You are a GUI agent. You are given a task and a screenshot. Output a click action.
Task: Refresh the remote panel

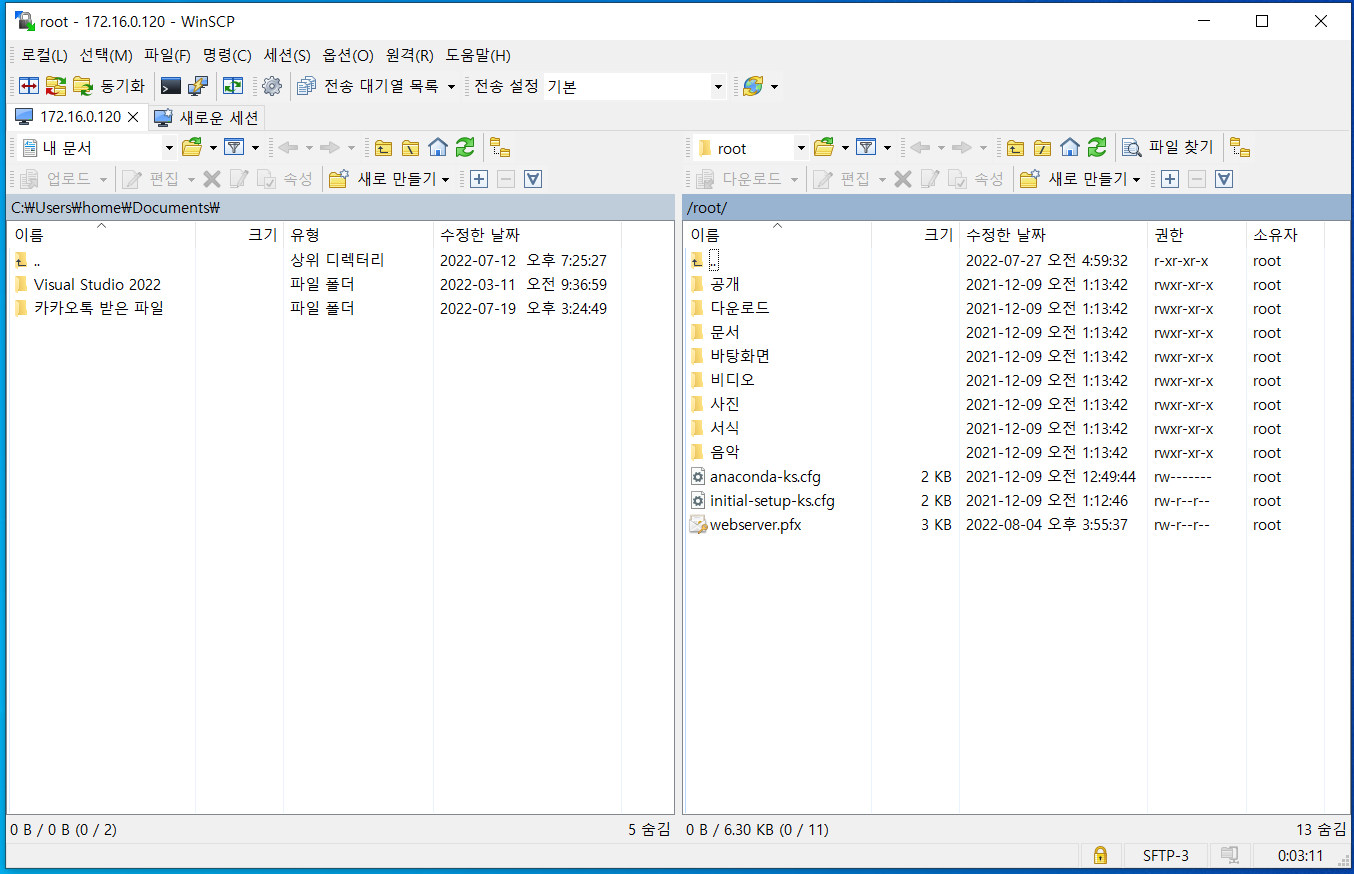coord(1097,148)
